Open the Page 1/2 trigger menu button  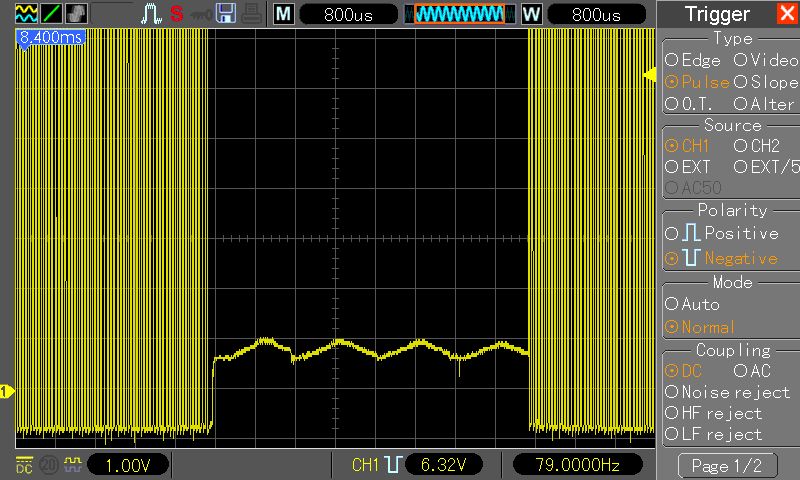(x=728, y=466)
